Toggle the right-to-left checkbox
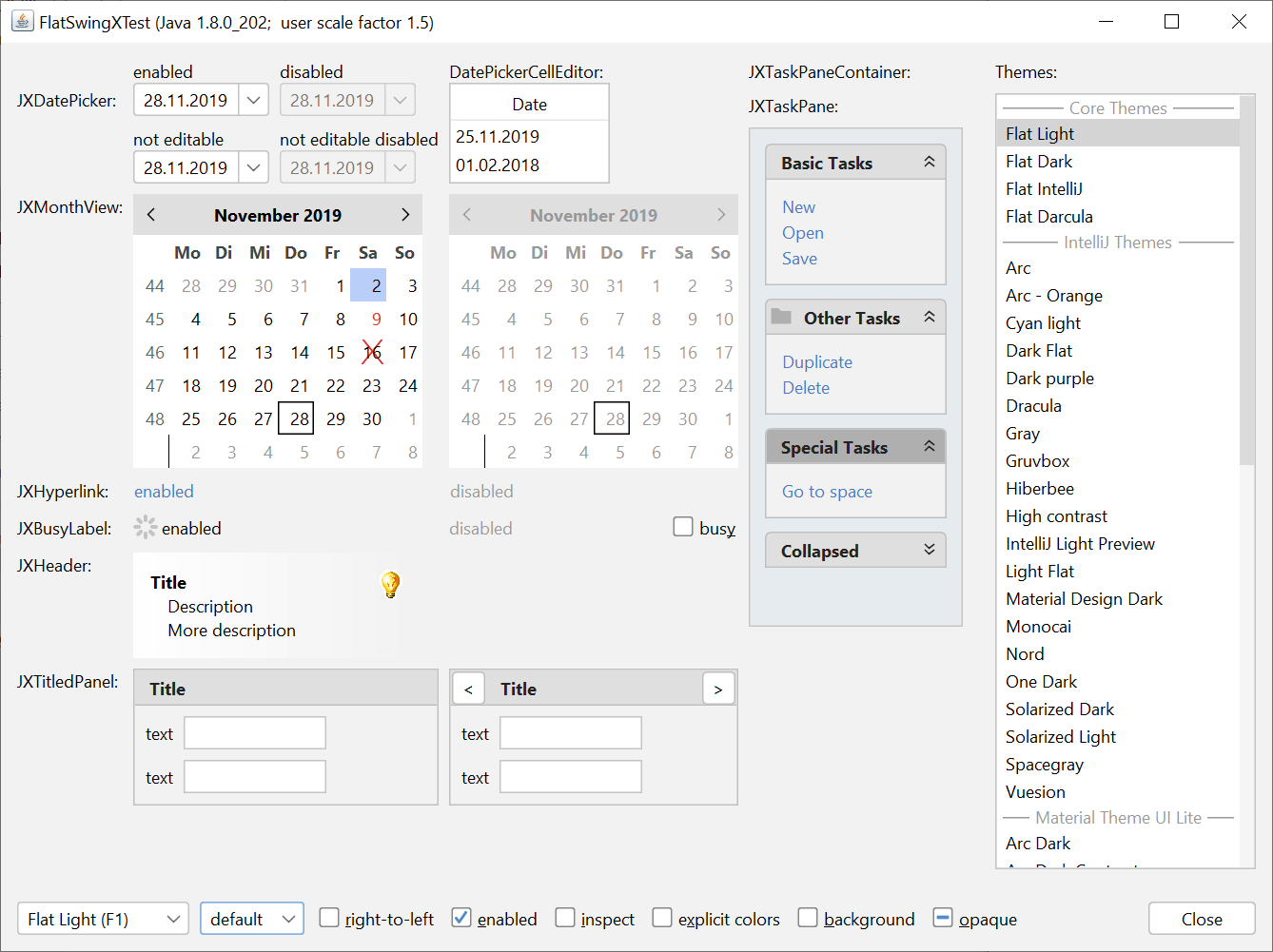 pyautogui.click(x=329, y=918)
